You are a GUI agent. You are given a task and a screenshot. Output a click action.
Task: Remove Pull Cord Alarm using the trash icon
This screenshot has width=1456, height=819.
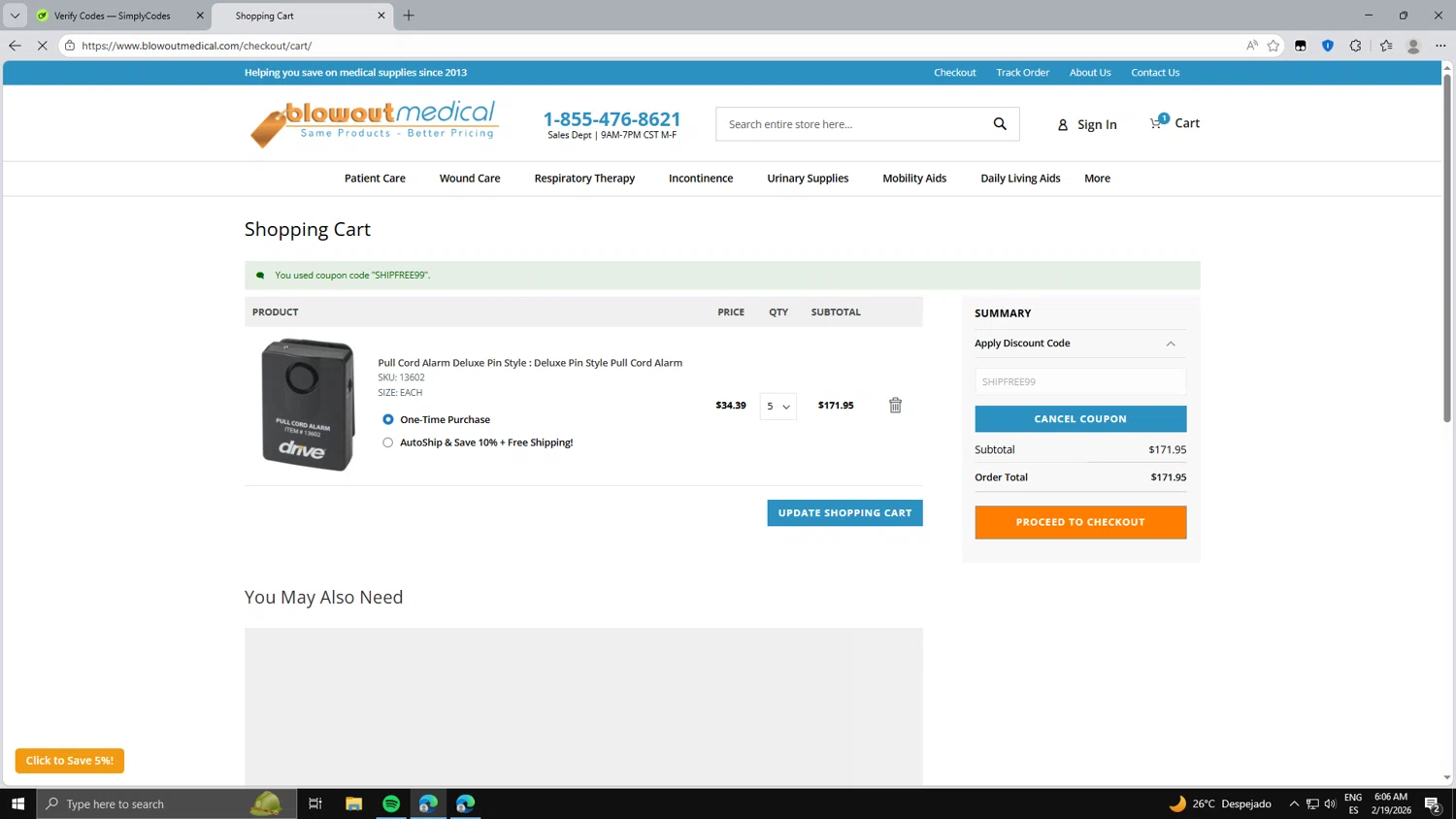point(895,406)
